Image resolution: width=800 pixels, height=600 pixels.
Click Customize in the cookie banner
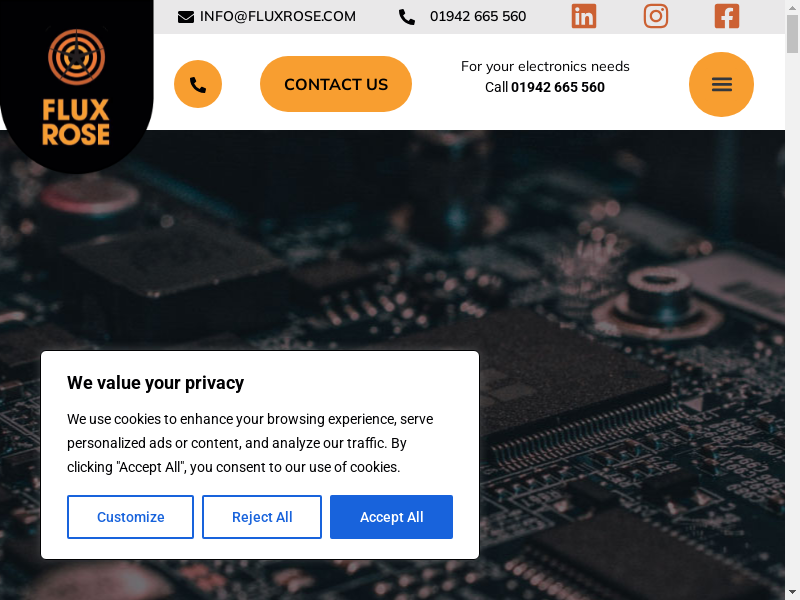tap(130, 517)
